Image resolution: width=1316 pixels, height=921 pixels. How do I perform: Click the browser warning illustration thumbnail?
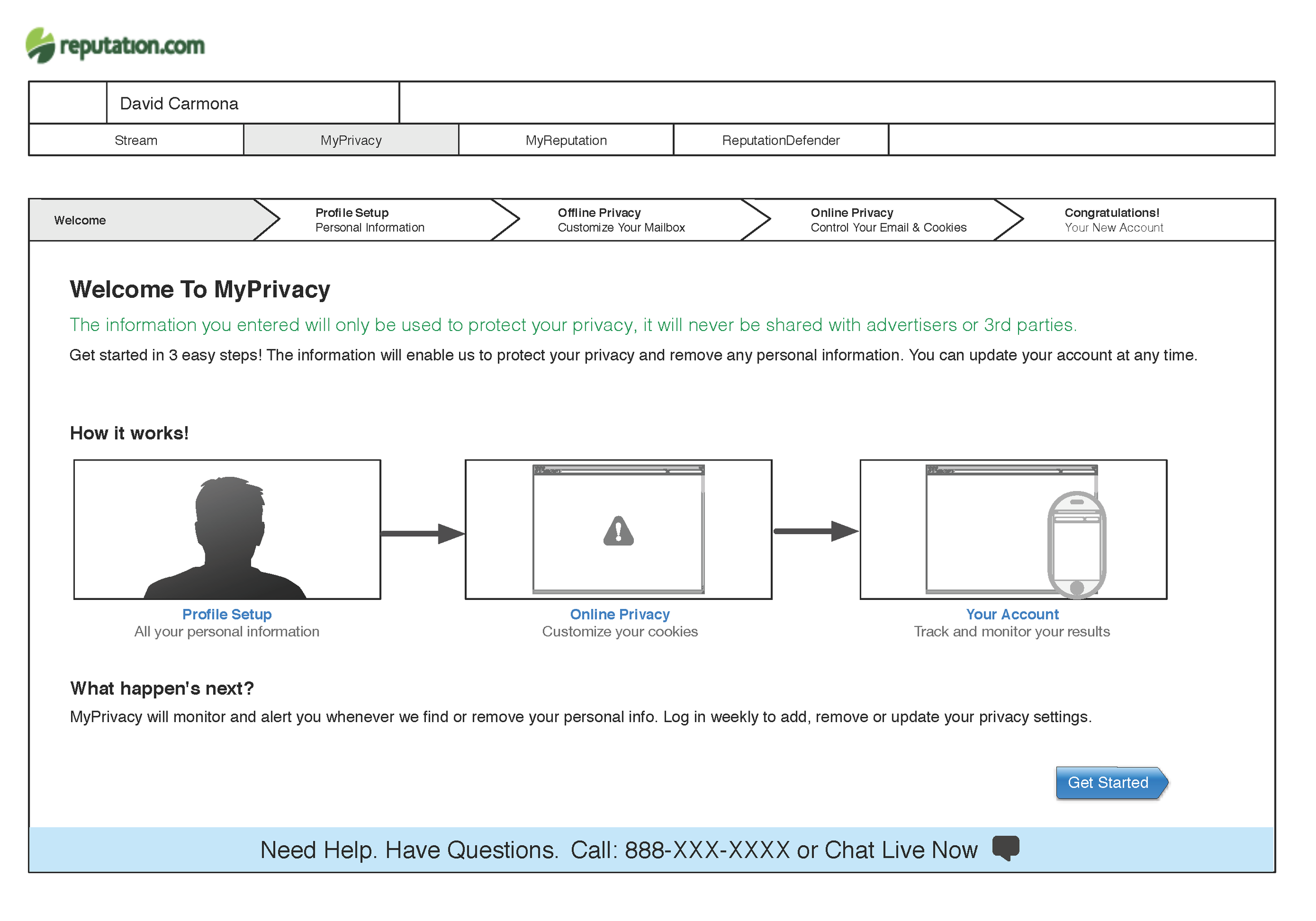click(619, 529)
